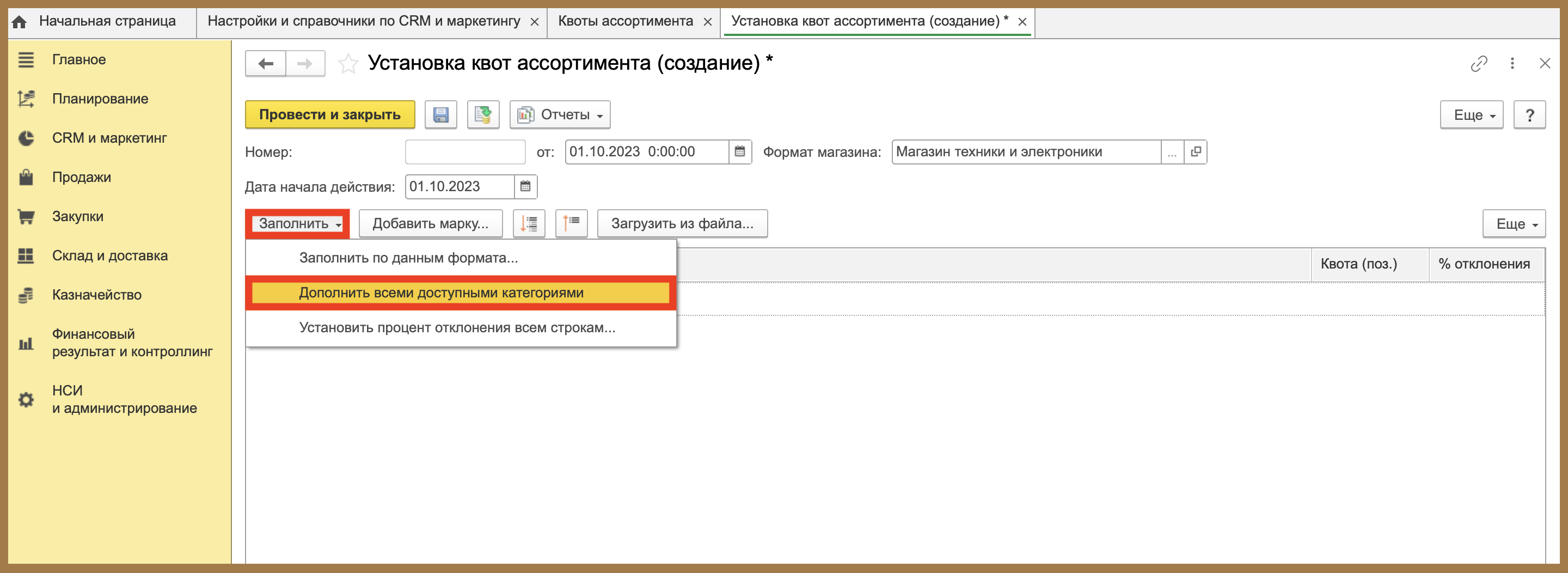Click the CRM и маркетинг pie icon

26,138
